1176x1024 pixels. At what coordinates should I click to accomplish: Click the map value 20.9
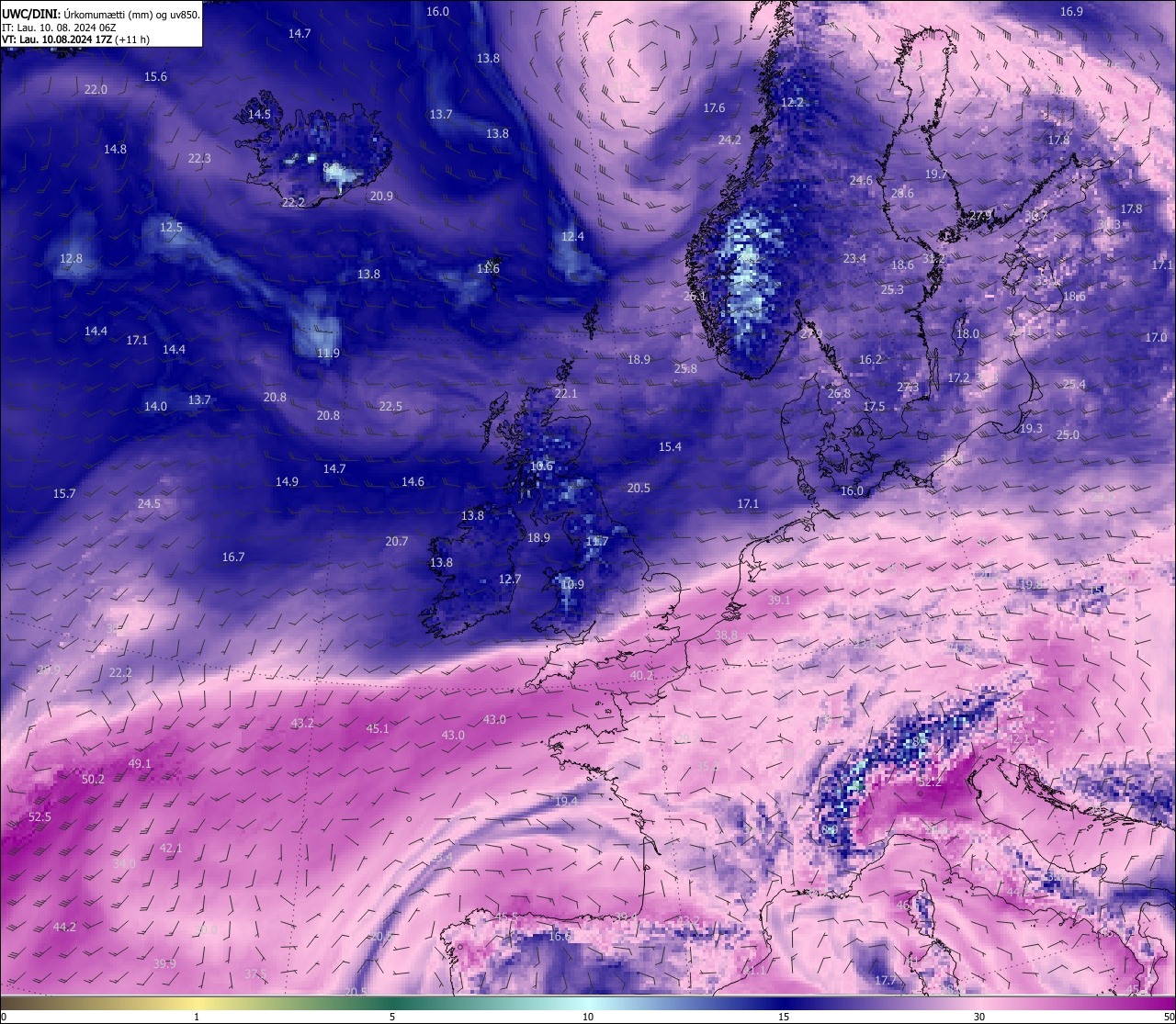381,197
